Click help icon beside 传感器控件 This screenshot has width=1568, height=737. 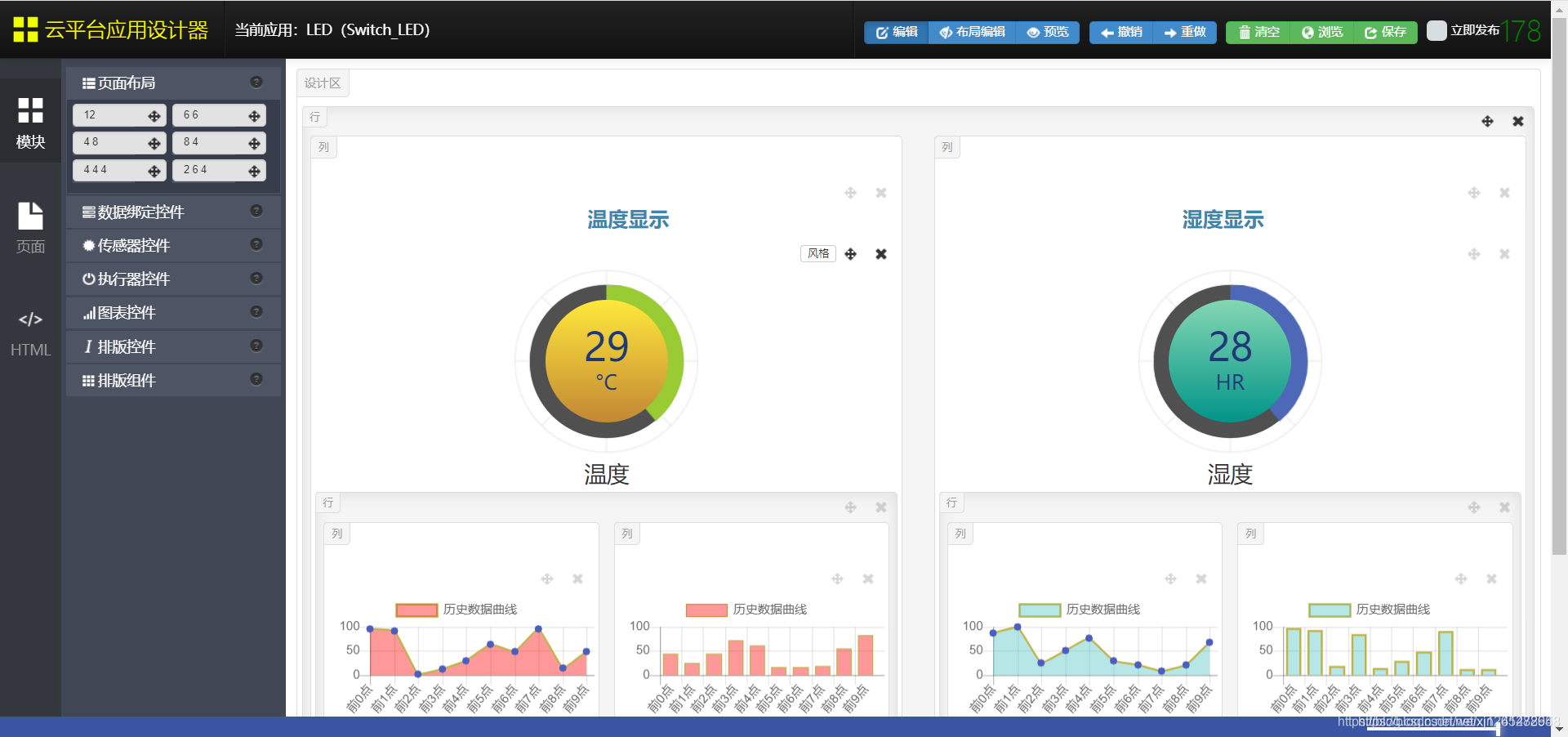pos(256,244)
